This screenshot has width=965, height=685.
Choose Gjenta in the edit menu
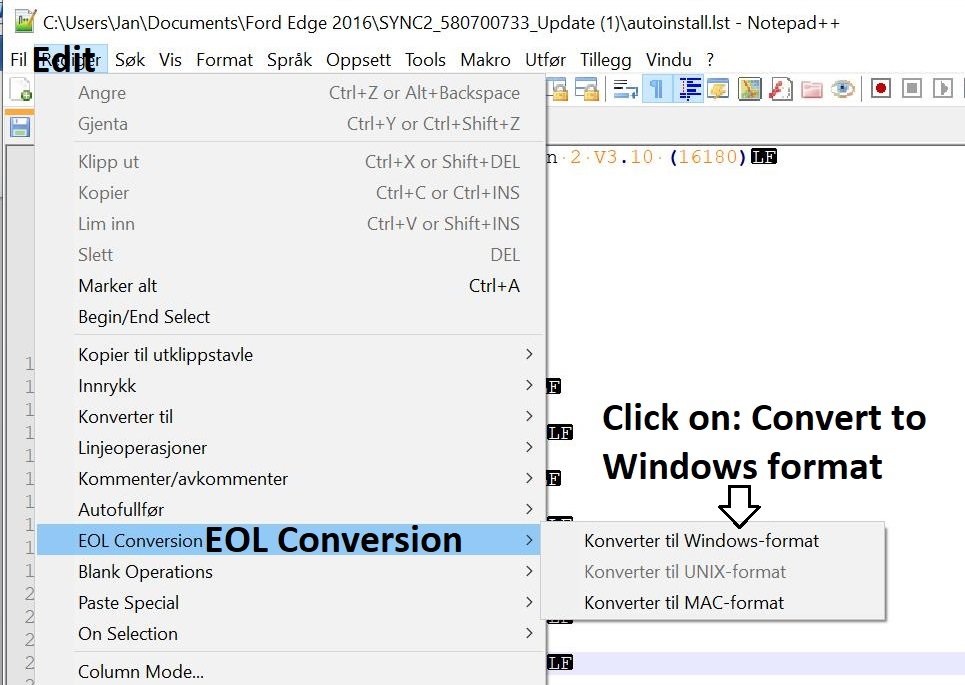290,124
